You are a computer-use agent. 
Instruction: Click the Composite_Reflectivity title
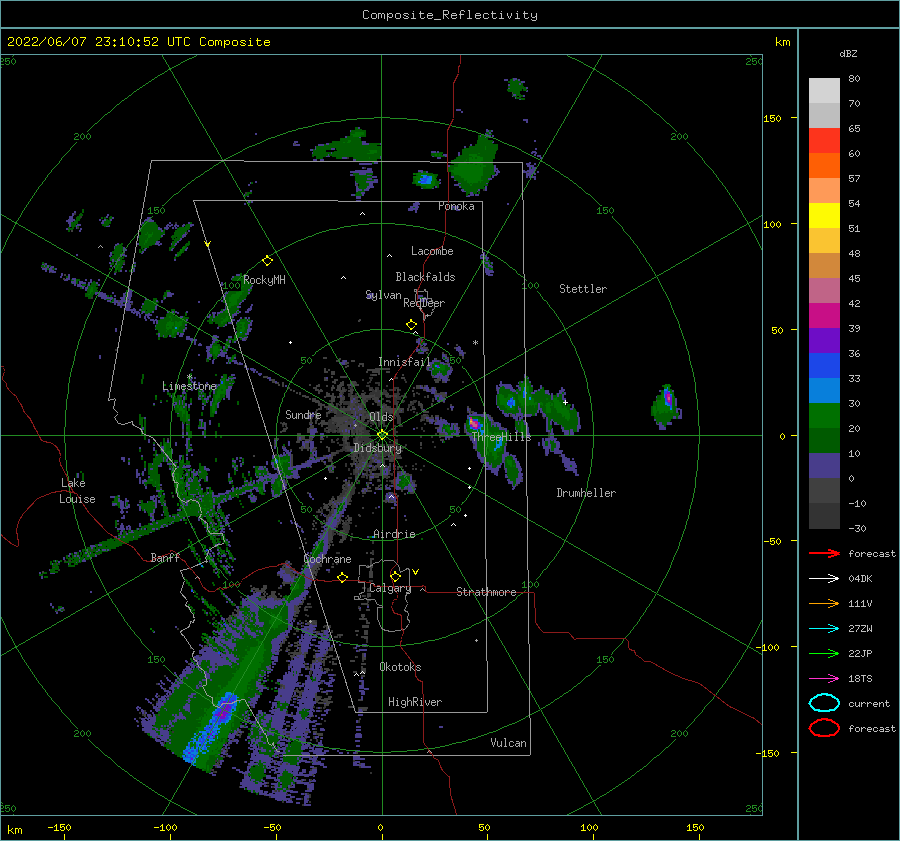[x=450, y=15]
